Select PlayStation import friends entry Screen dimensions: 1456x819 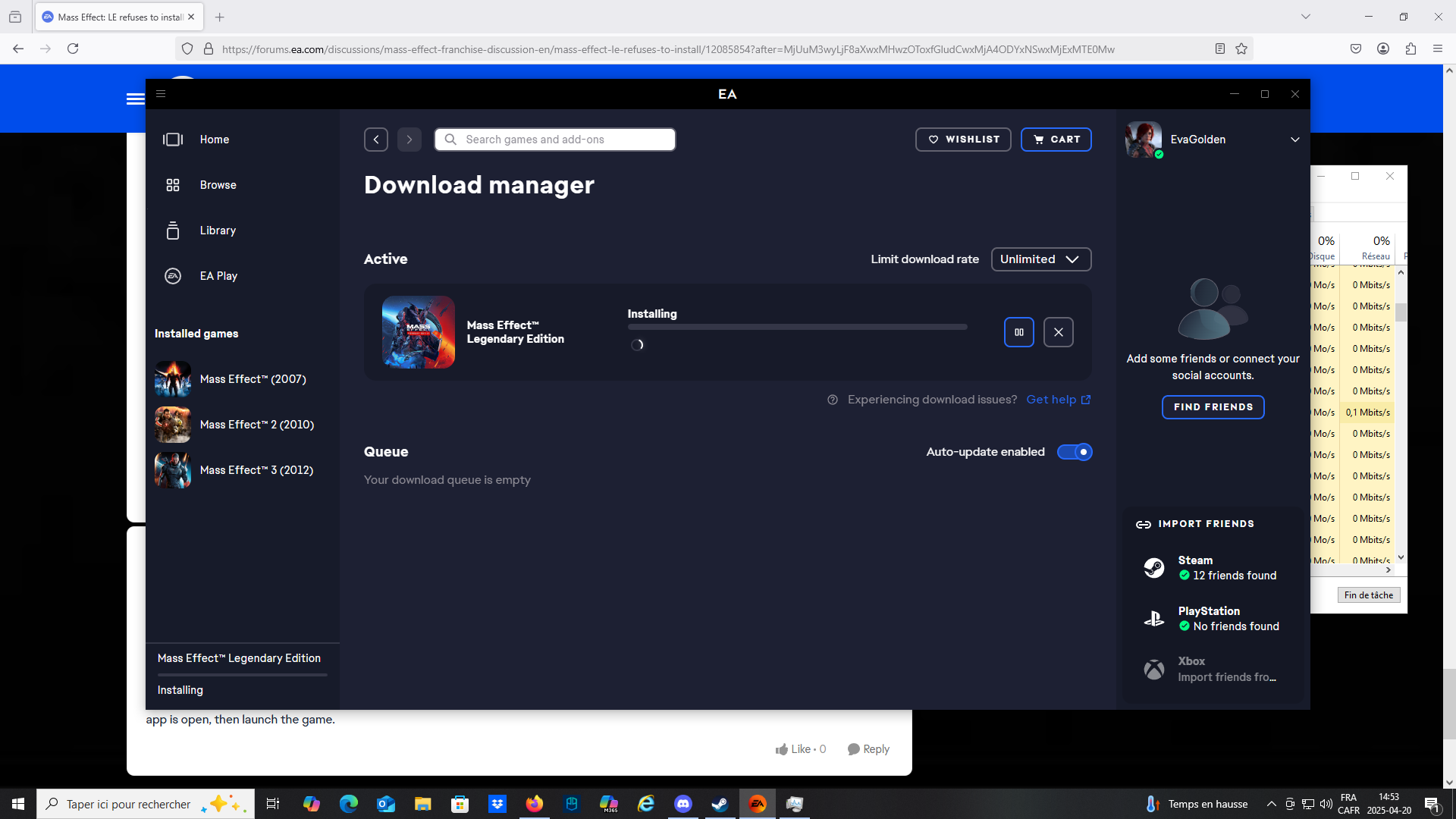tap(1213, 618)
